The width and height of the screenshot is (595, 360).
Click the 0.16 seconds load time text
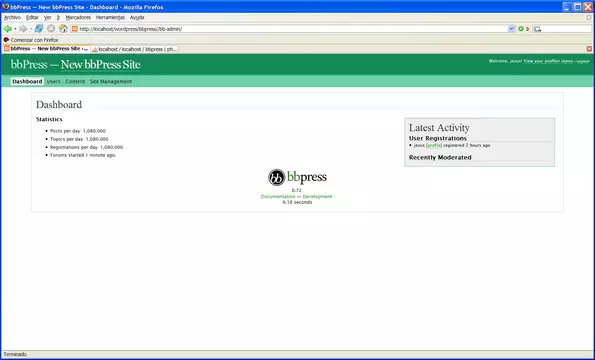[297, 202]
